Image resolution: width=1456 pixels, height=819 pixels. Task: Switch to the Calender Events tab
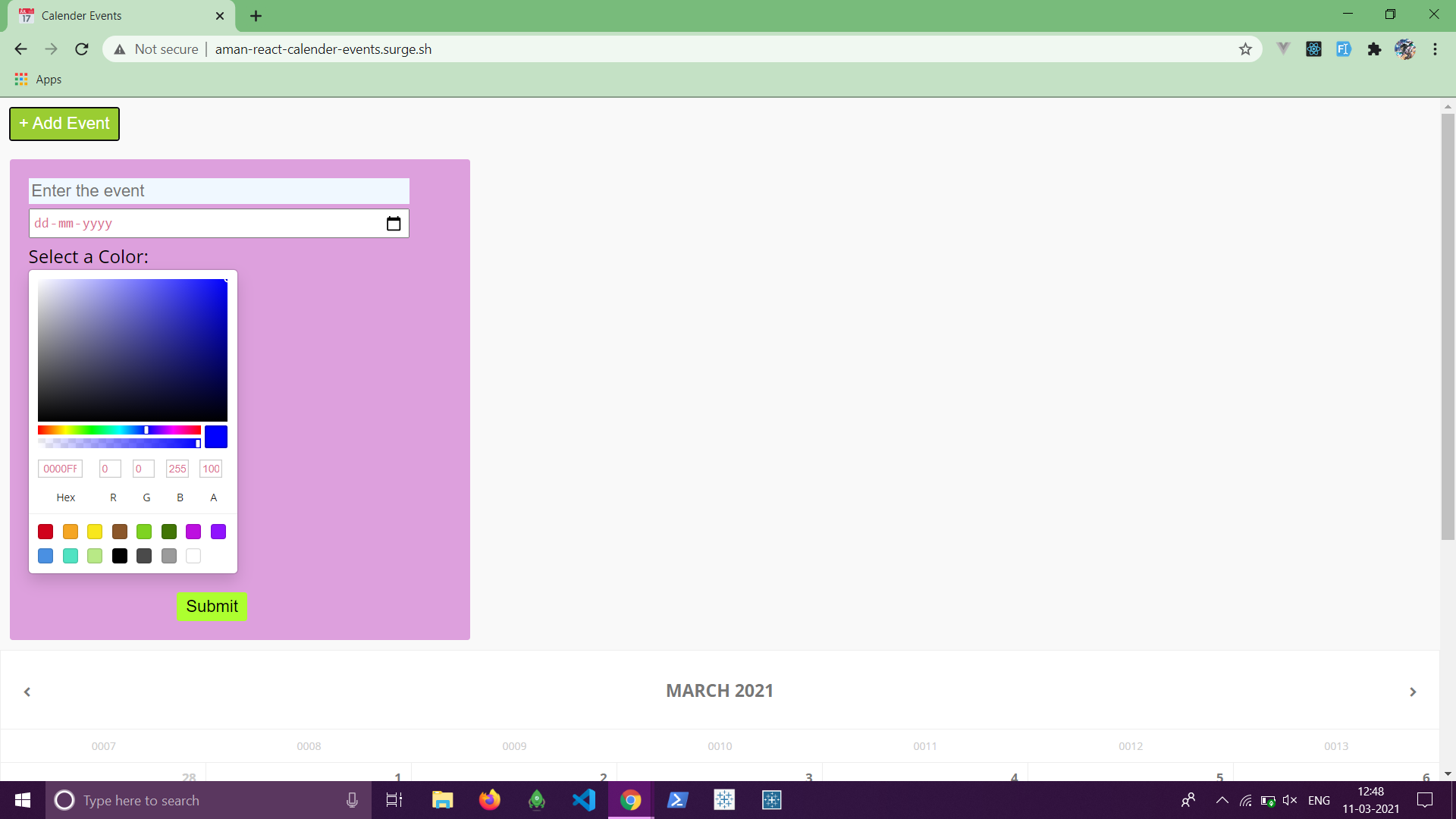114,16
